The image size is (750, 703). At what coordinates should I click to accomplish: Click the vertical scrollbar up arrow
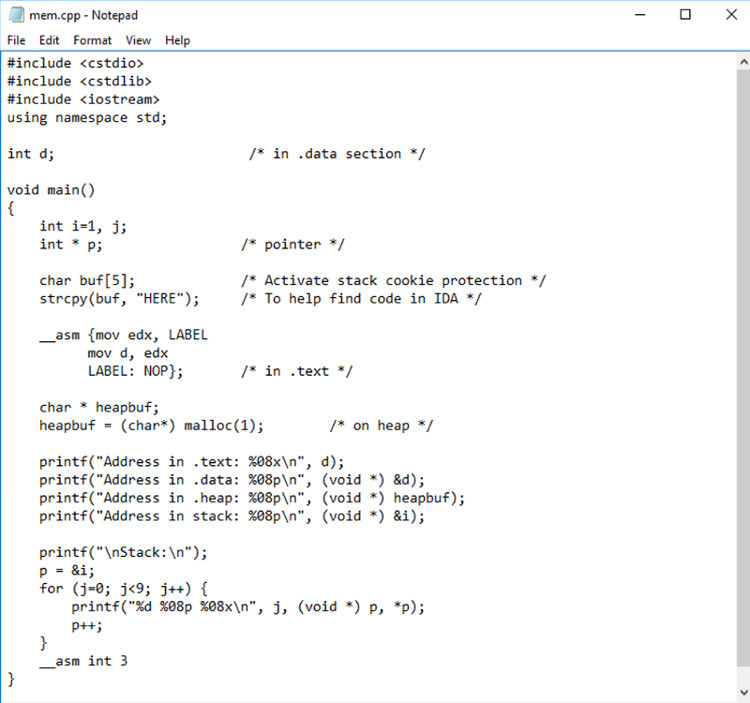coord(740,61)
